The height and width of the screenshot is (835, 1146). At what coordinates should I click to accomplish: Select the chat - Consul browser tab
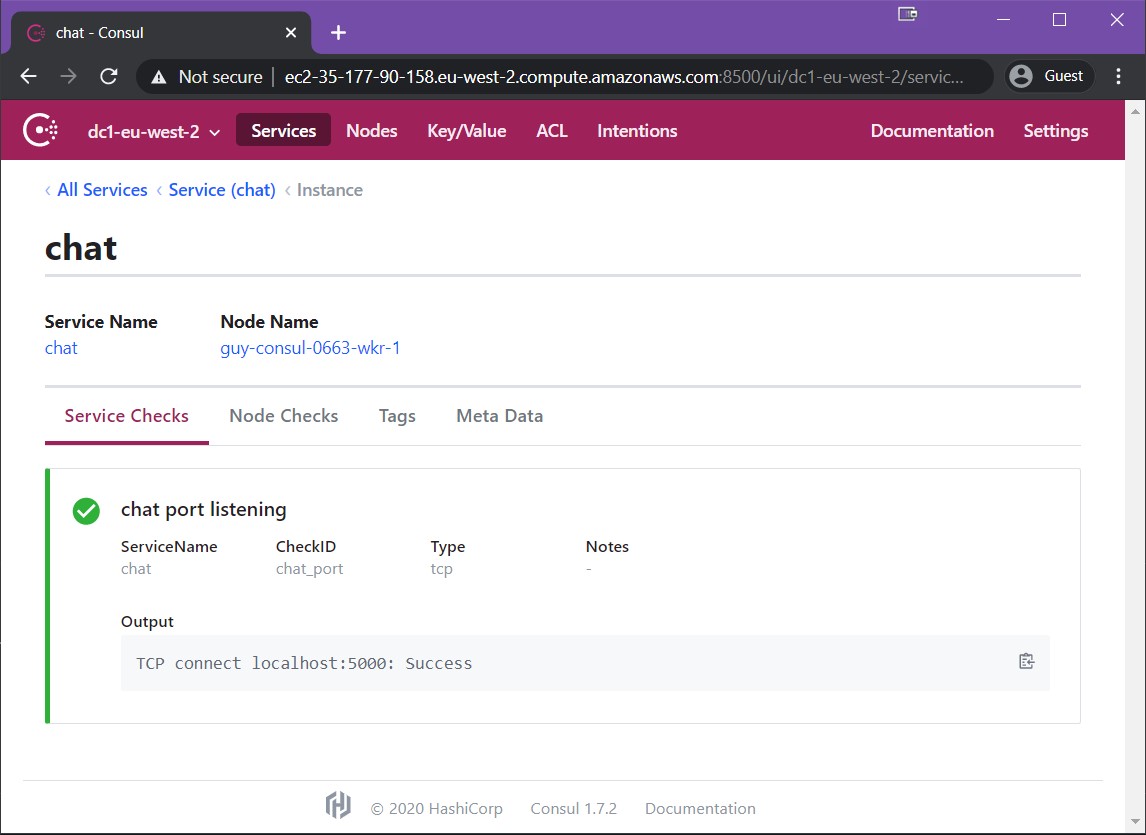(161, 32)
